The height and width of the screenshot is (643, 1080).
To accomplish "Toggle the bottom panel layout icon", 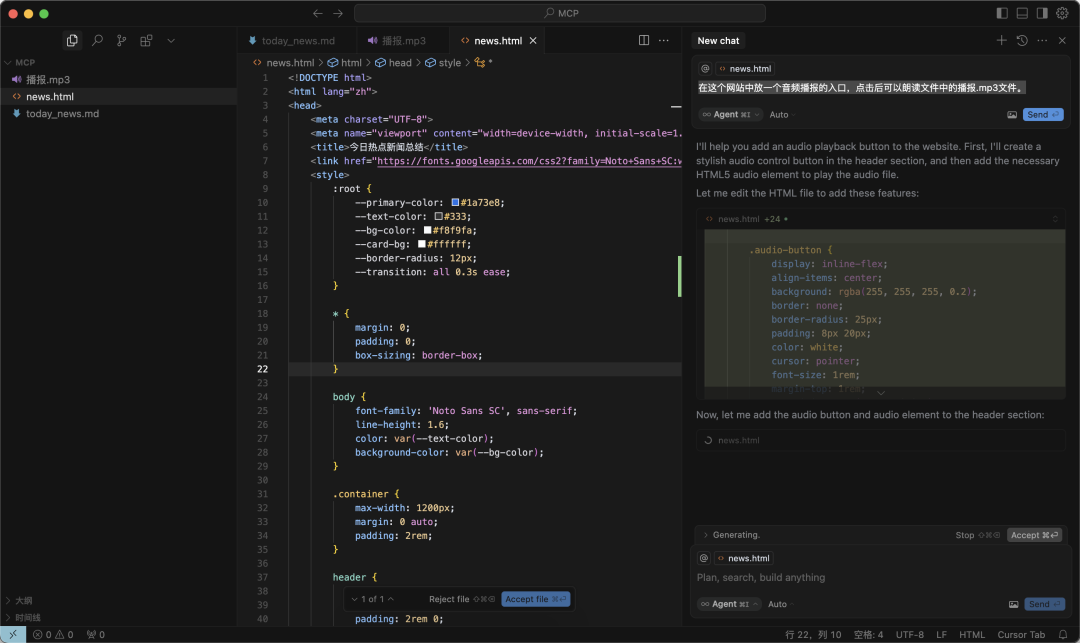I will click(1022, 13).
